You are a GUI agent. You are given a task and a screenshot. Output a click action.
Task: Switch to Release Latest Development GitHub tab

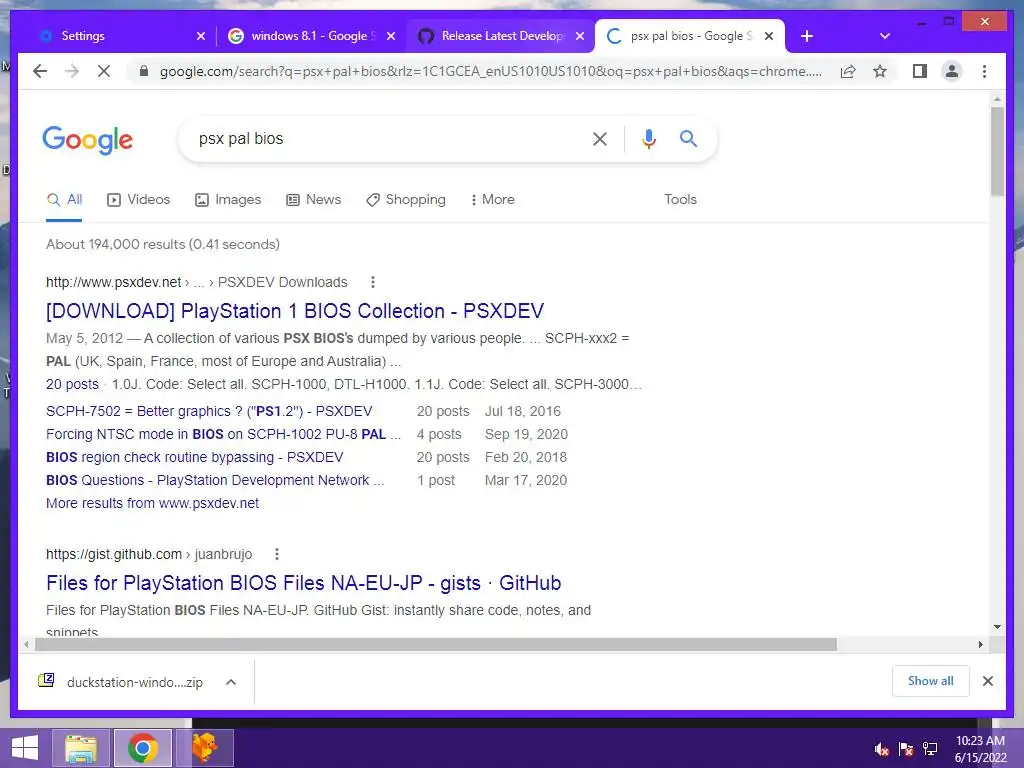coord(500,36)
